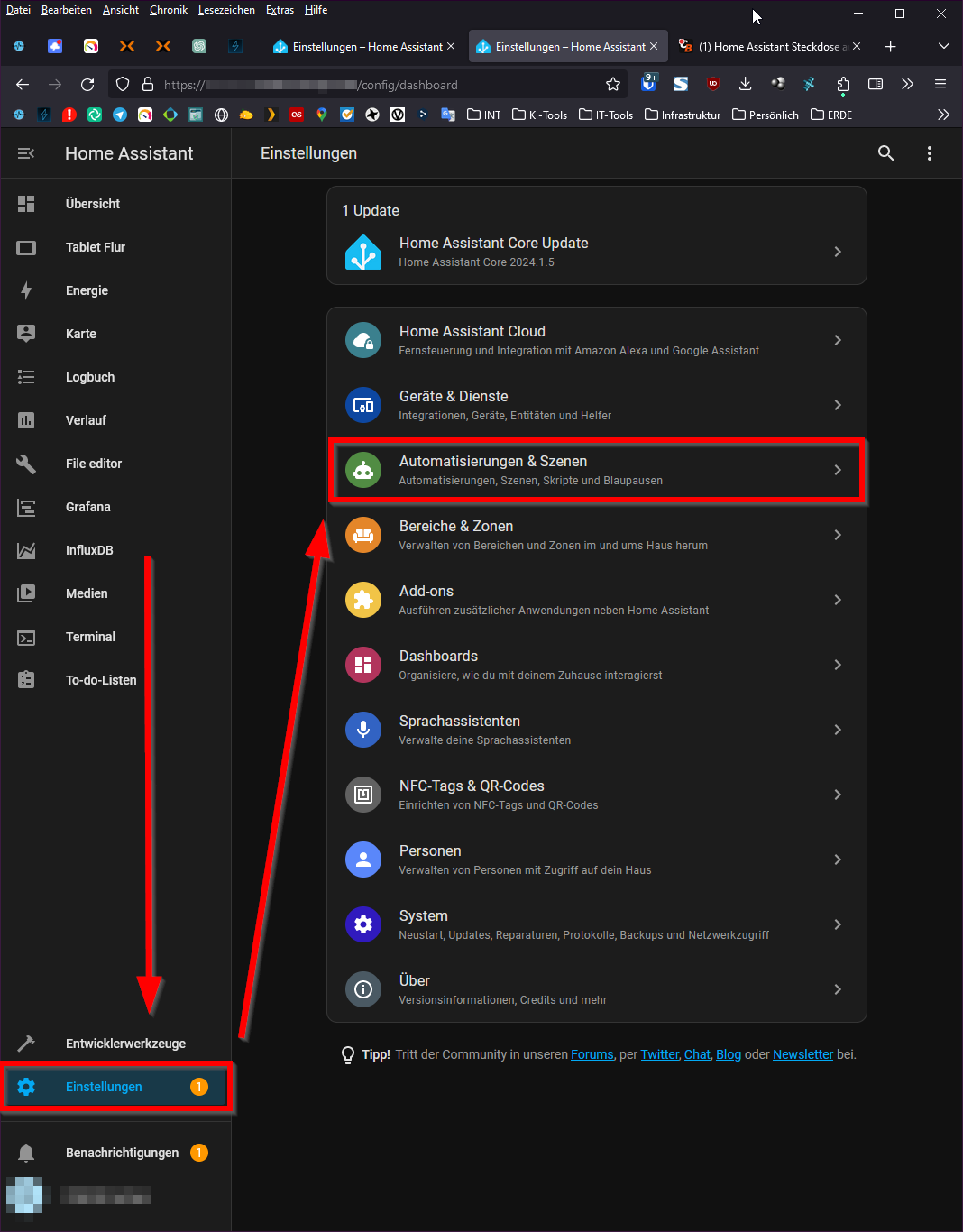Open the Datei menu
This screenshot has height=1232, width=963.
[x=18, y=10]
